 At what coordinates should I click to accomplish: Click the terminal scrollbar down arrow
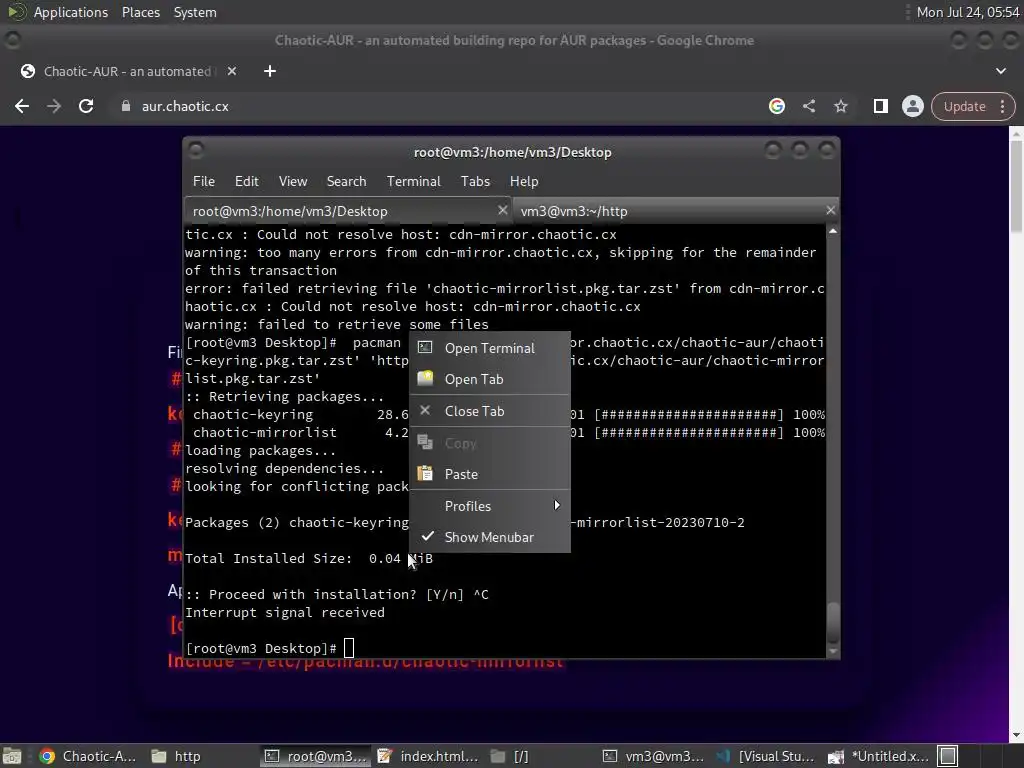click(833, 651)
